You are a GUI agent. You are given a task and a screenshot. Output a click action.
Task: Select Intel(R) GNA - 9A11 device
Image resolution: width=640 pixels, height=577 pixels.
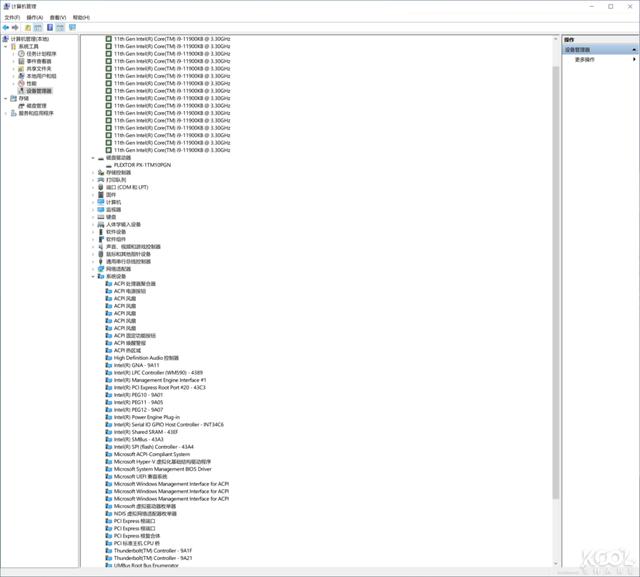(x=137, y=365)
